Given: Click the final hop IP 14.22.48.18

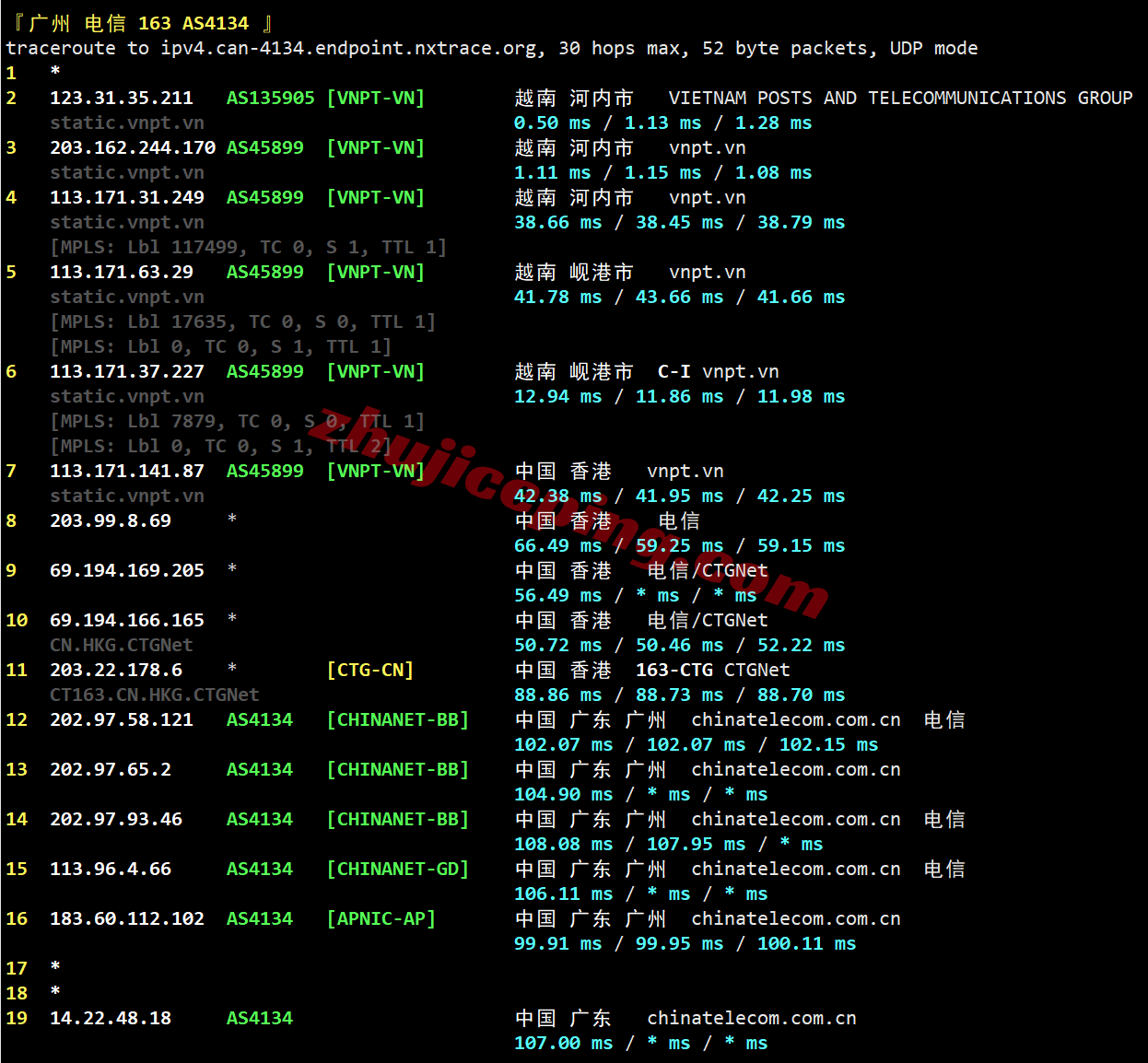Looking at the screenshot, I should pos(111,1018).
